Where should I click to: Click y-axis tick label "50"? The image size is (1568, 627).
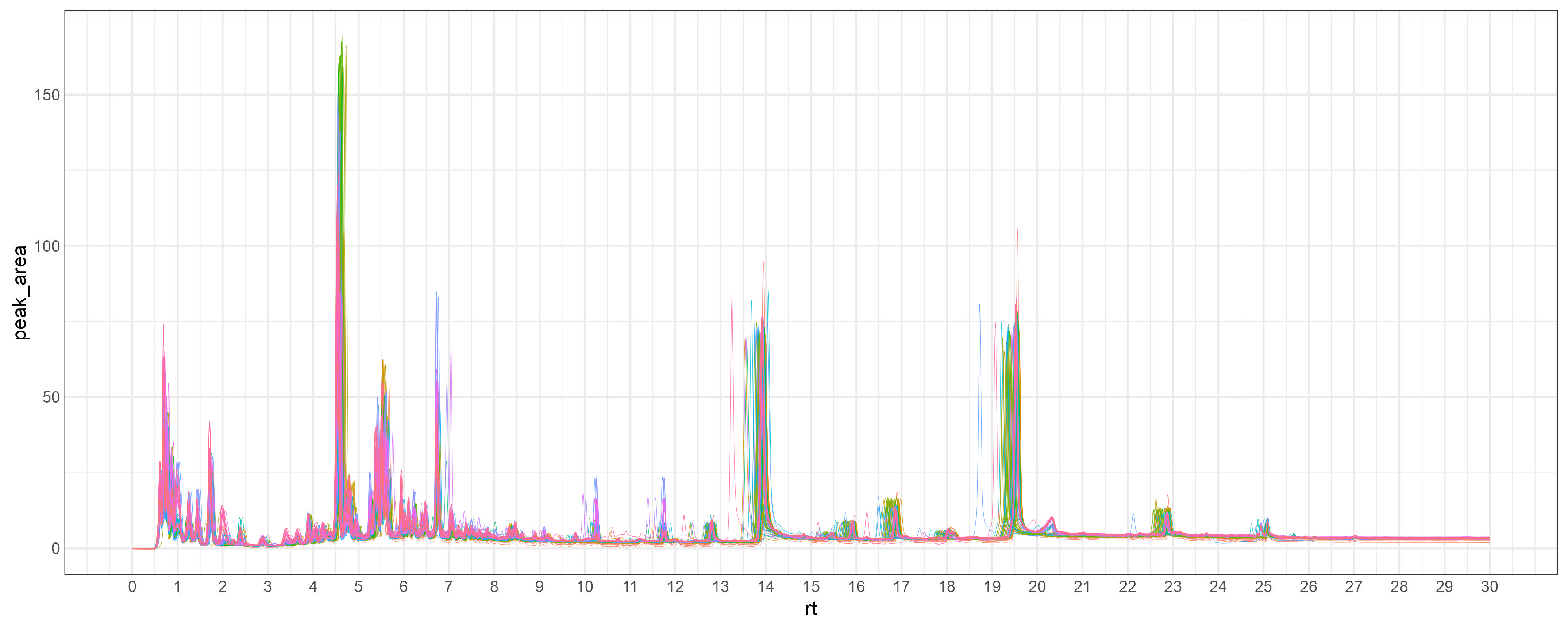pos(51,397)
